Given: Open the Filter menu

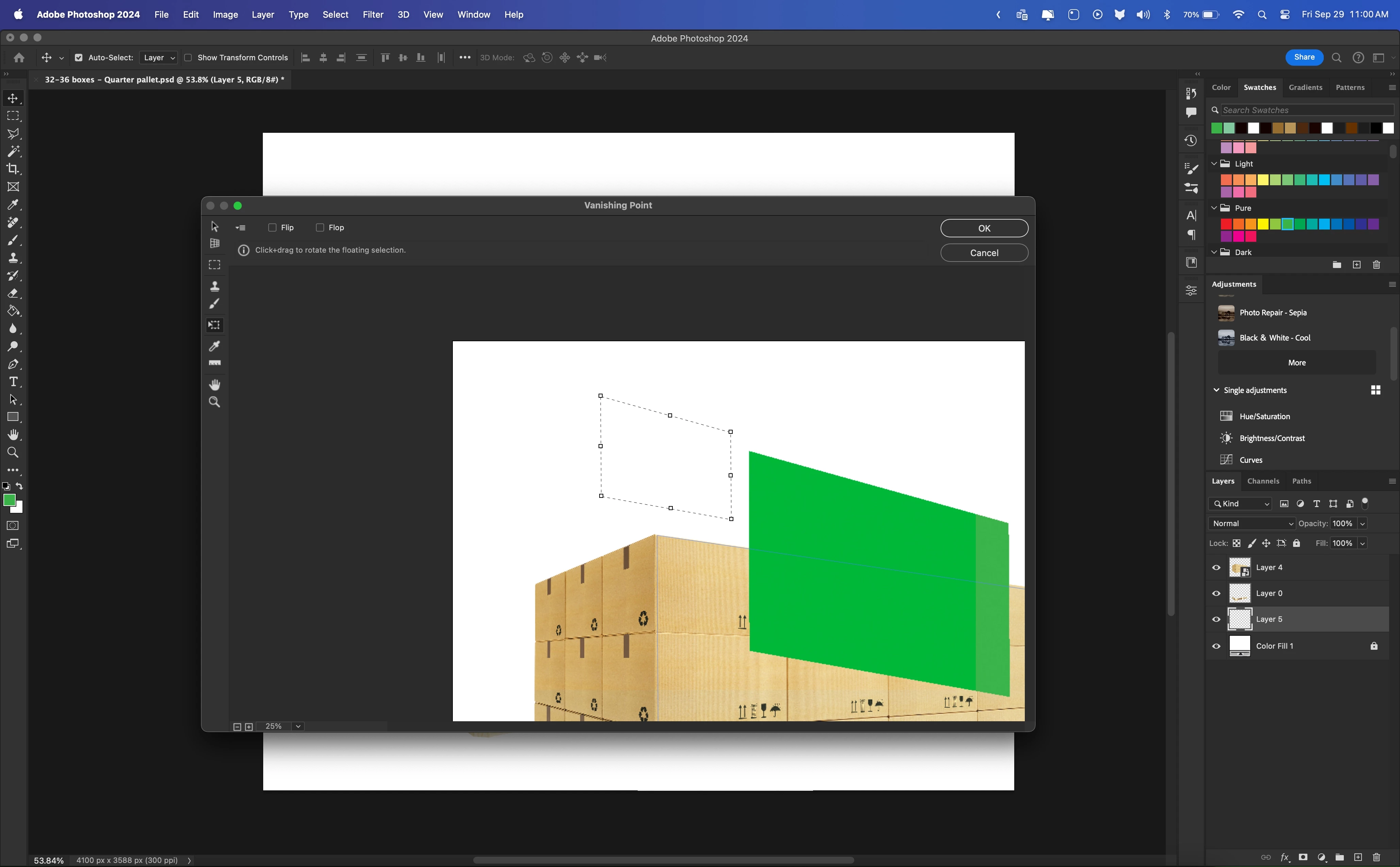Looking at the screenshot, I should tap(373, 14).
